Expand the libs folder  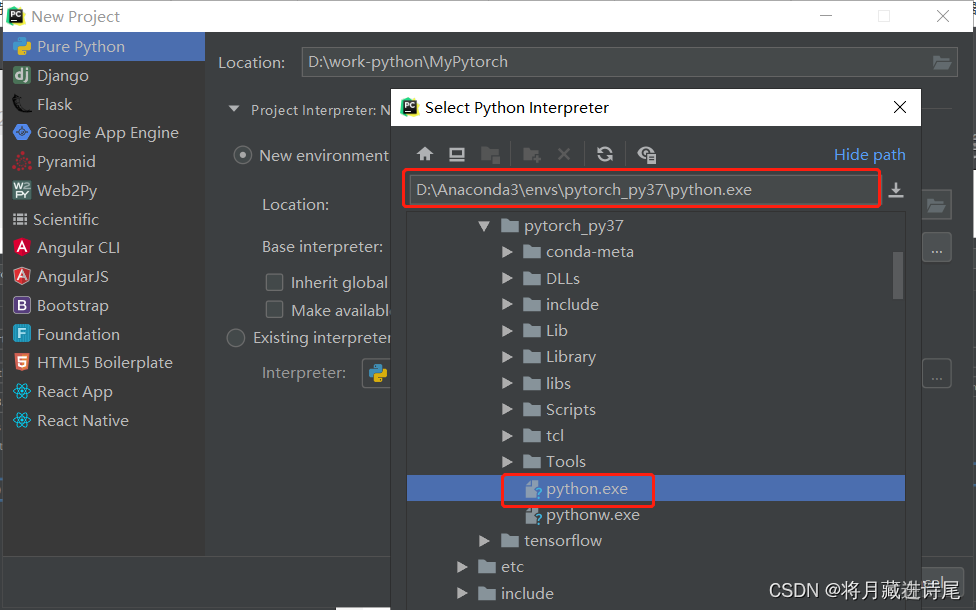(507, 383)
